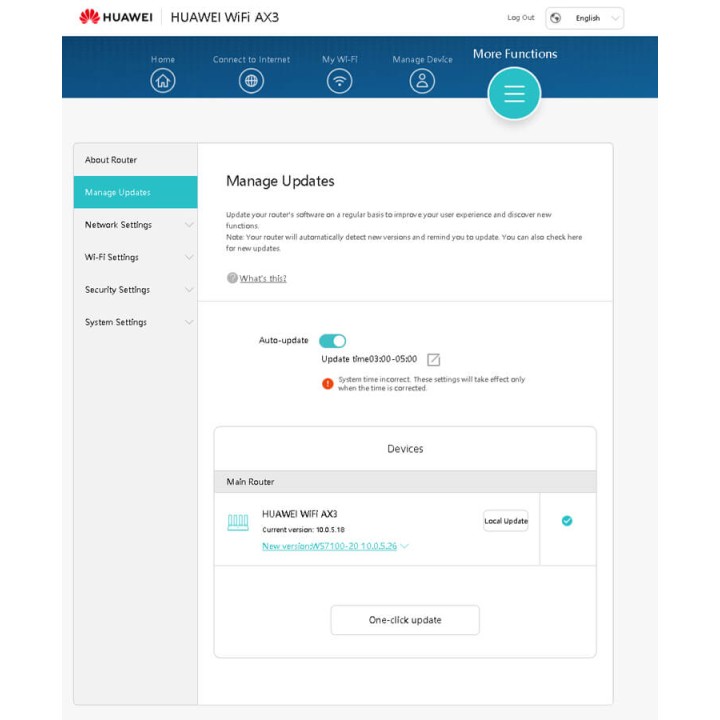This screenshot has height=720, width=720.
Task: Click the router device icon
Action: click(x=238, y=523)
